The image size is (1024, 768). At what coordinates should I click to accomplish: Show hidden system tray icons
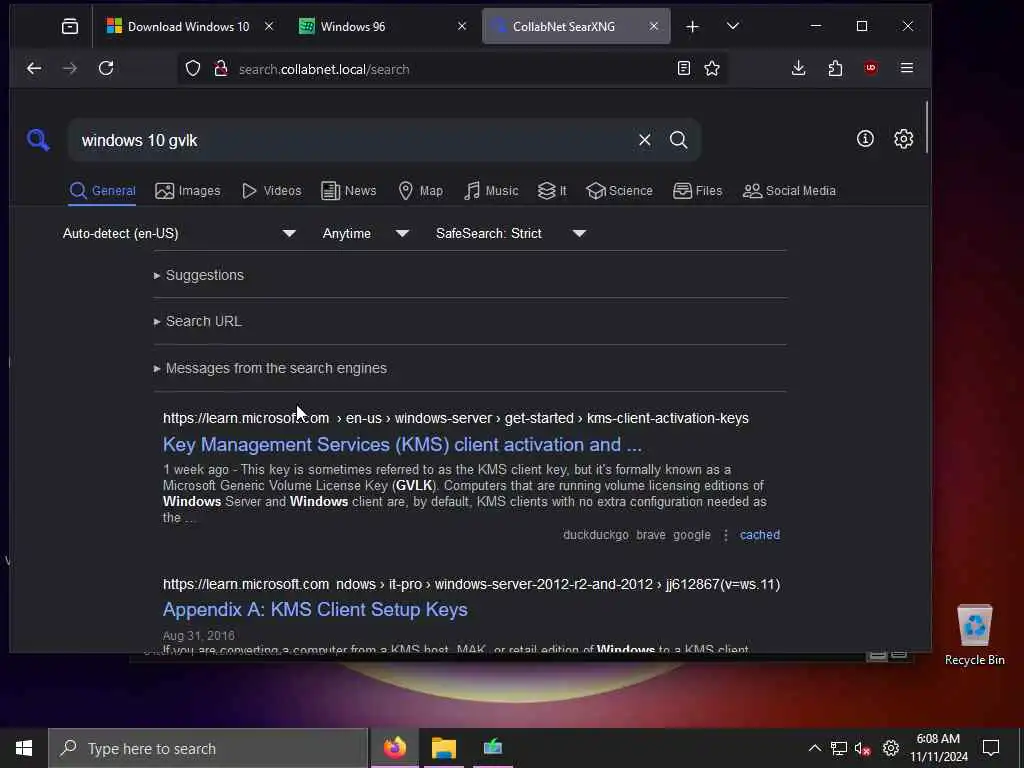coord(814,748)
